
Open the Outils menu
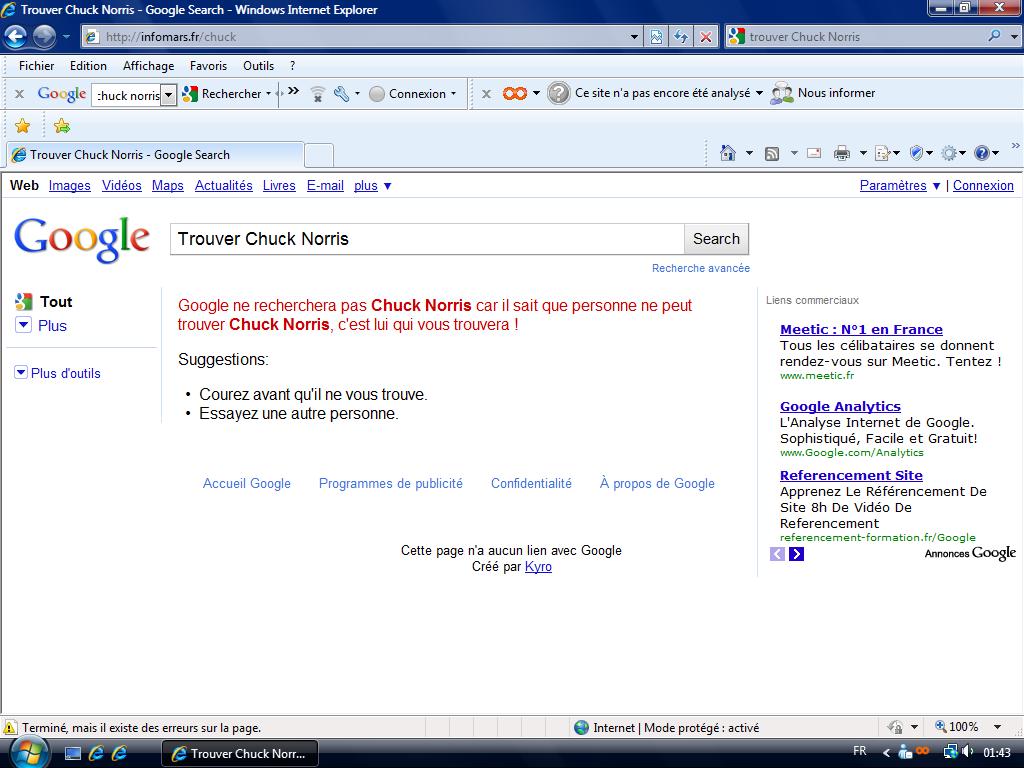pos(259,65)
